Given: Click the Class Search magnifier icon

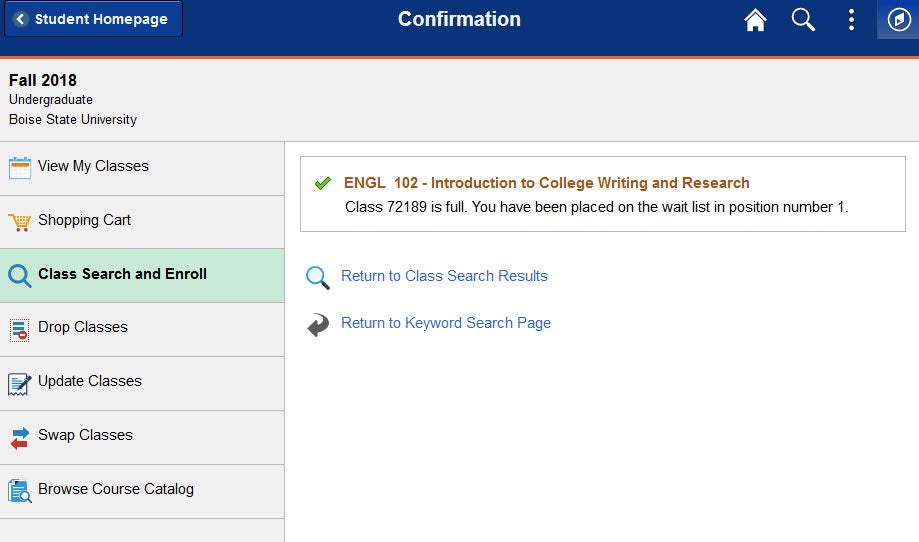Looking at the screenshot, I should 19,275.
